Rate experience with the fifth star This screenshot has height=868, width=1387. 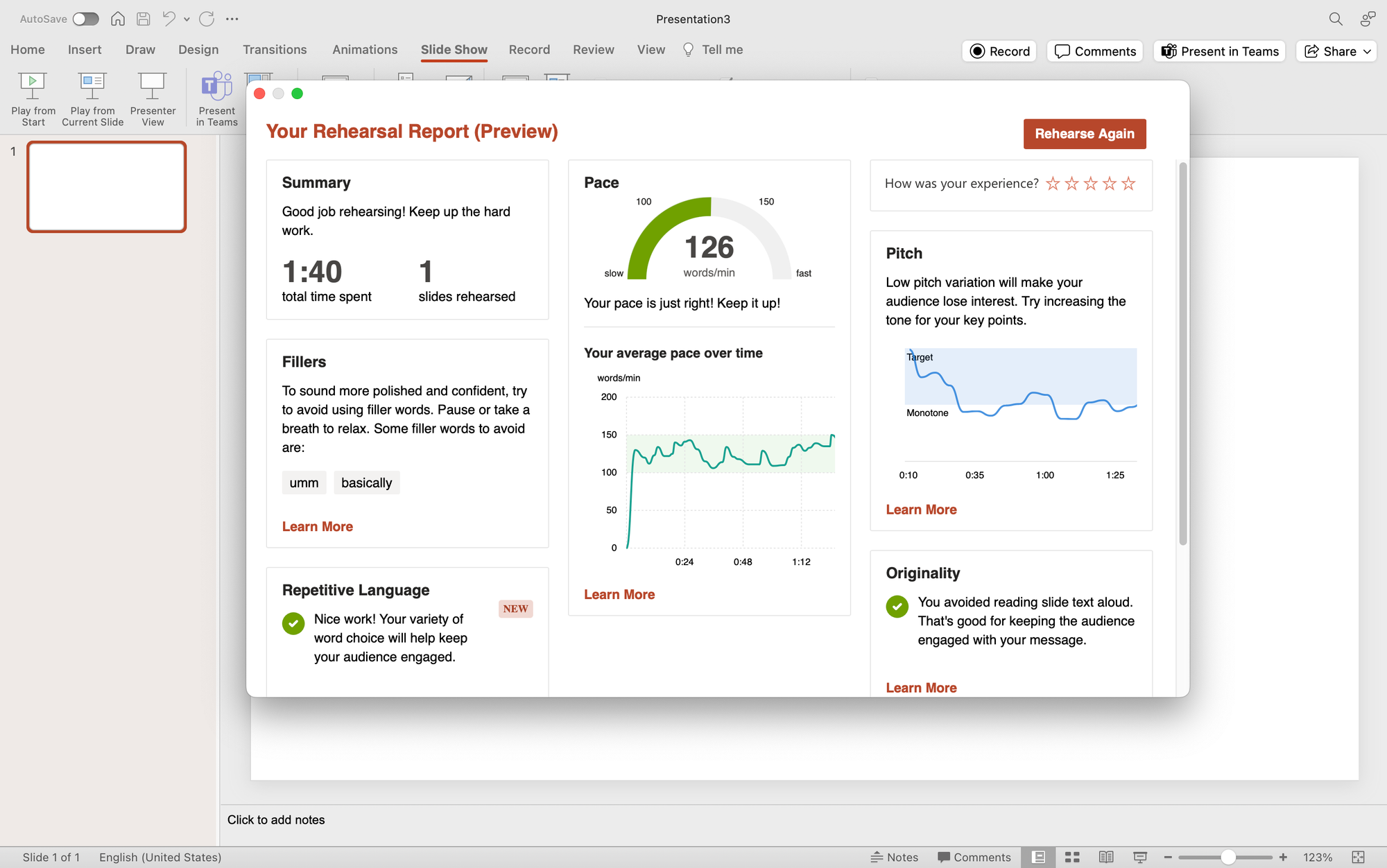coord(1128,183)
